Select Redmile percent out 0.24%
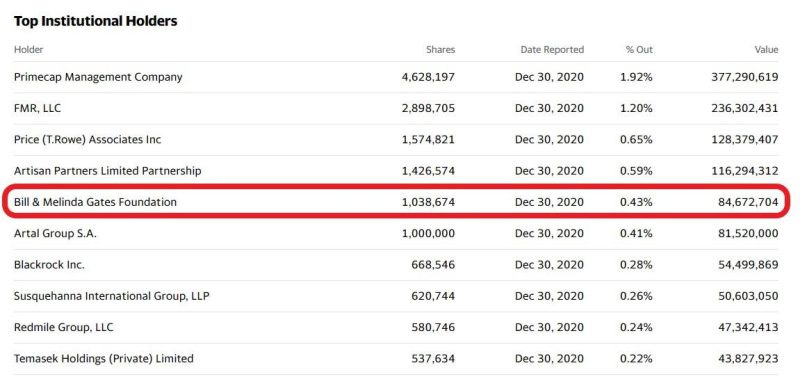Screen dimensions: 800x386 pos(636,327)
